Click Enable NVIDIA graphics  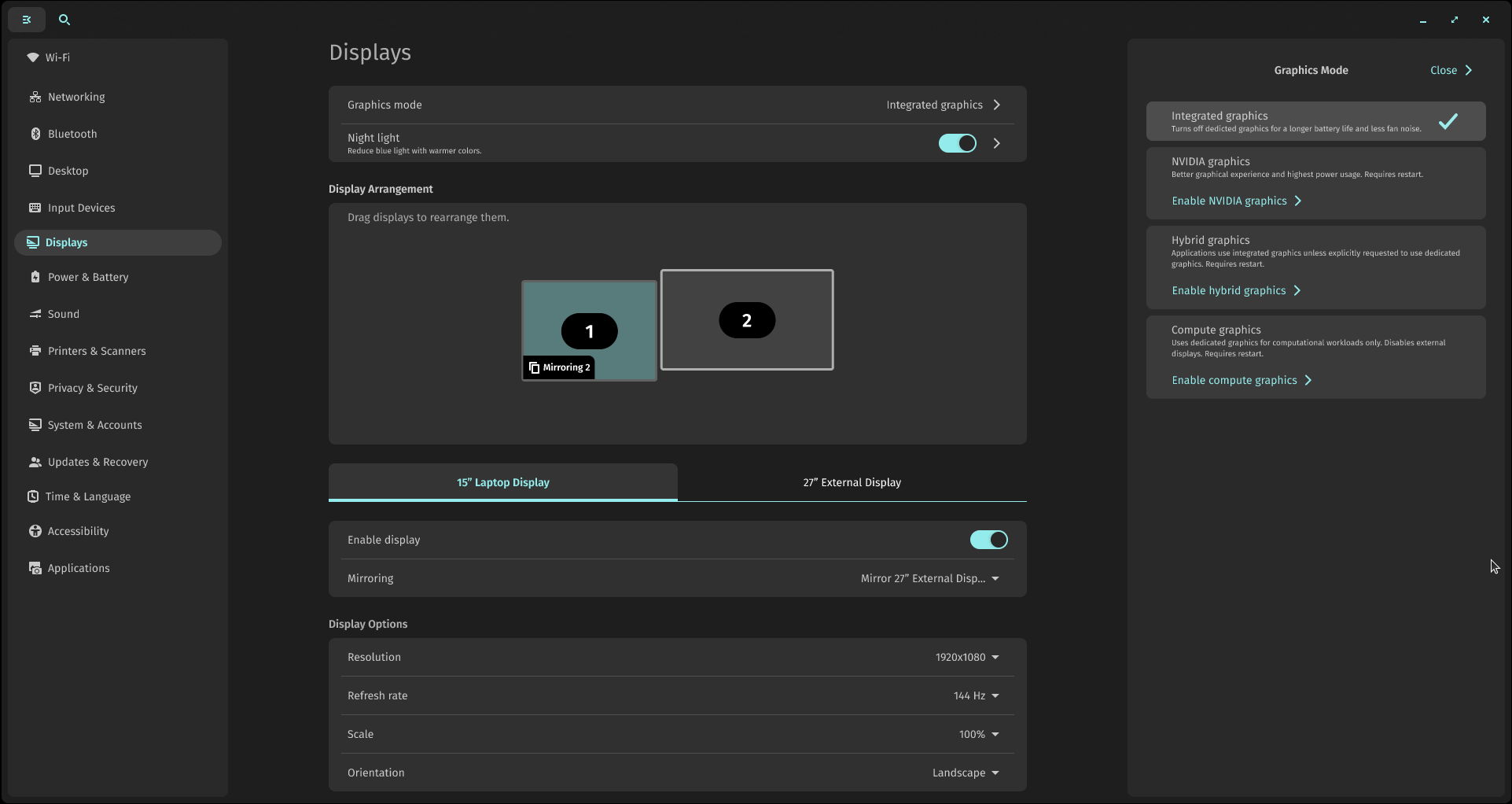(x=1236, y=201)
